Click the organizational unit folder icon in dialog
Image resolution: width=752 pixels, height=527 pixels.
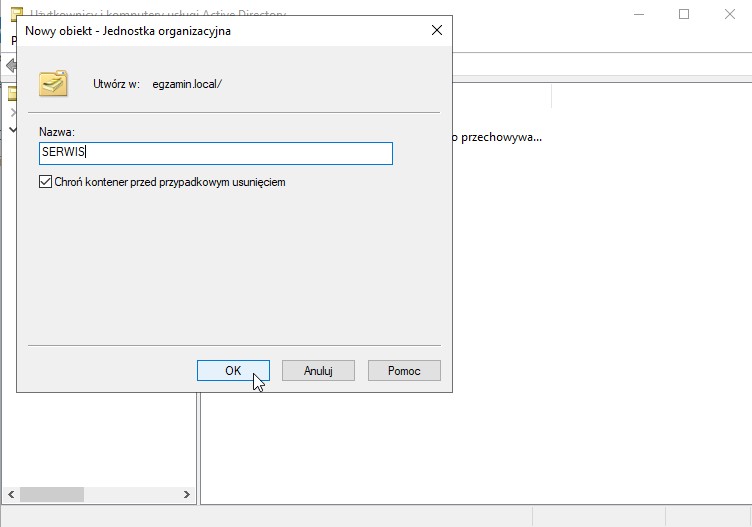(x=53, y=83)
